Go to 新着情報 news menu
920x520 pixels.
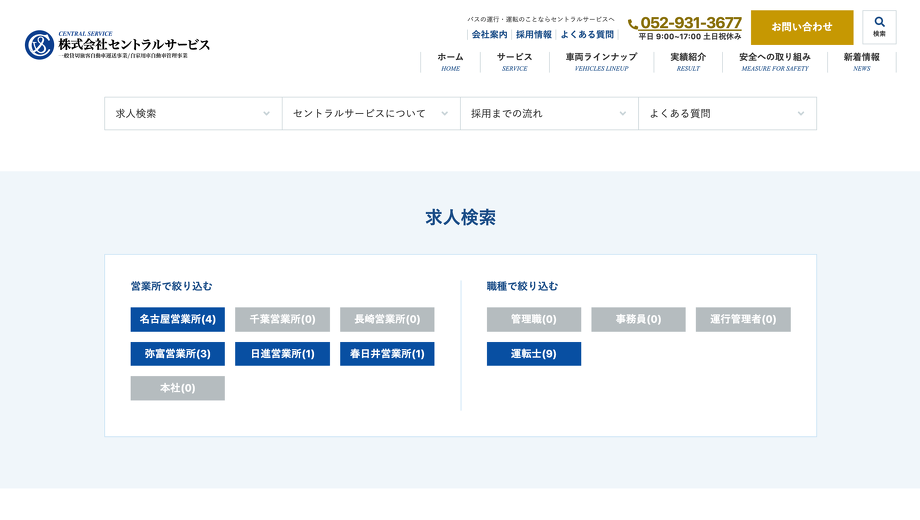tap(861, 61)
